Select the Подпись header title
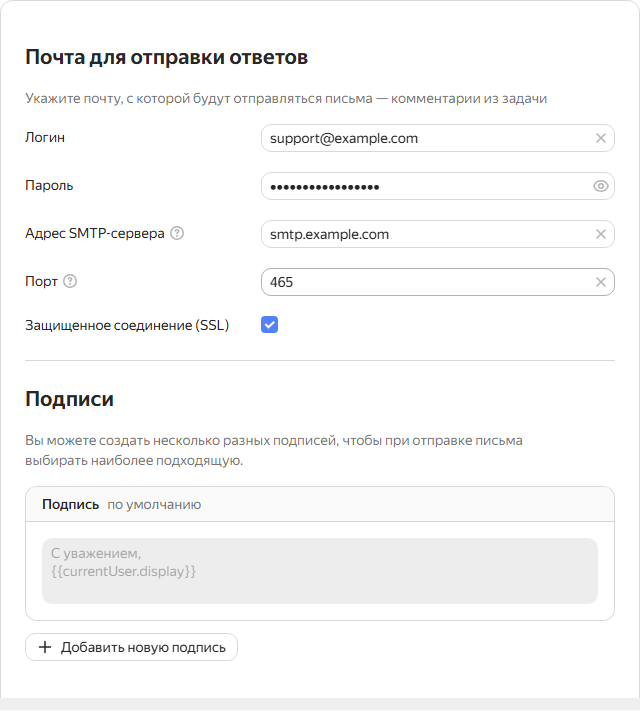This screenshot has width=640, height=711. coord(70,504)
